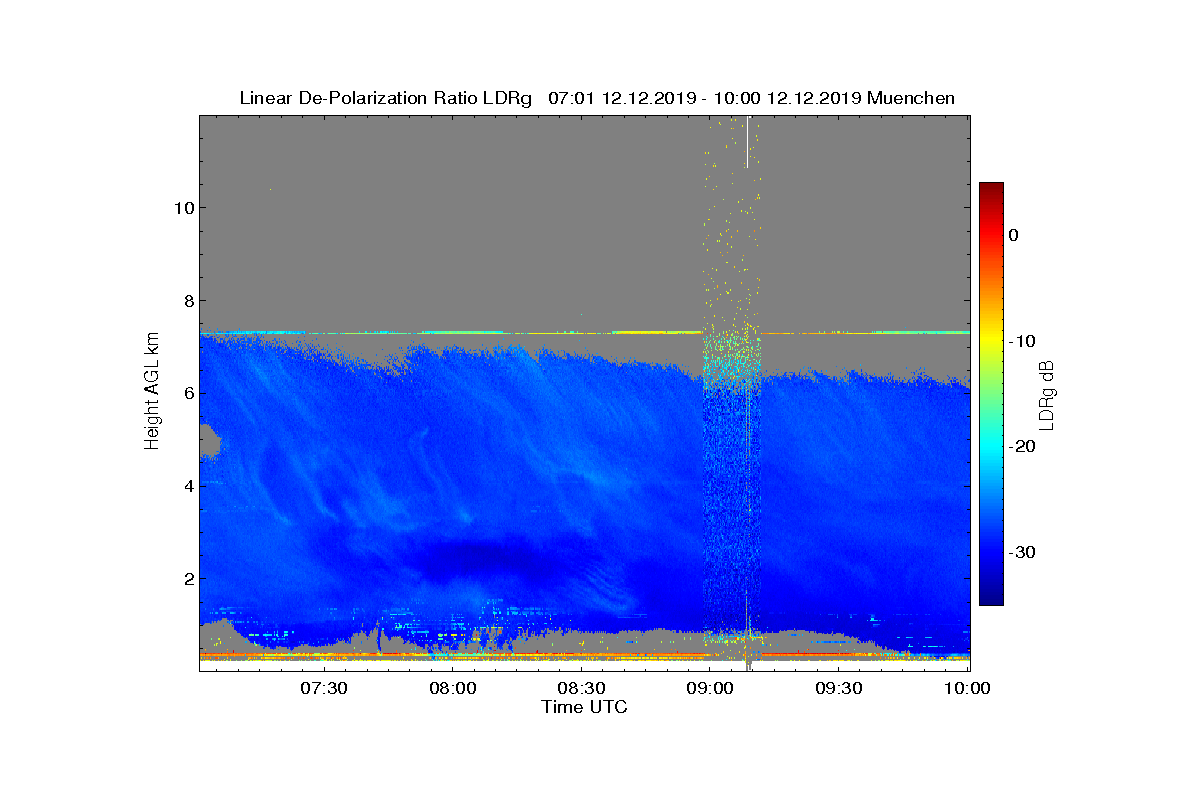Click the 08:30 time tick label
This screenshot has height=800, width=1200.
pyautogui.click(x=581, y=688)
